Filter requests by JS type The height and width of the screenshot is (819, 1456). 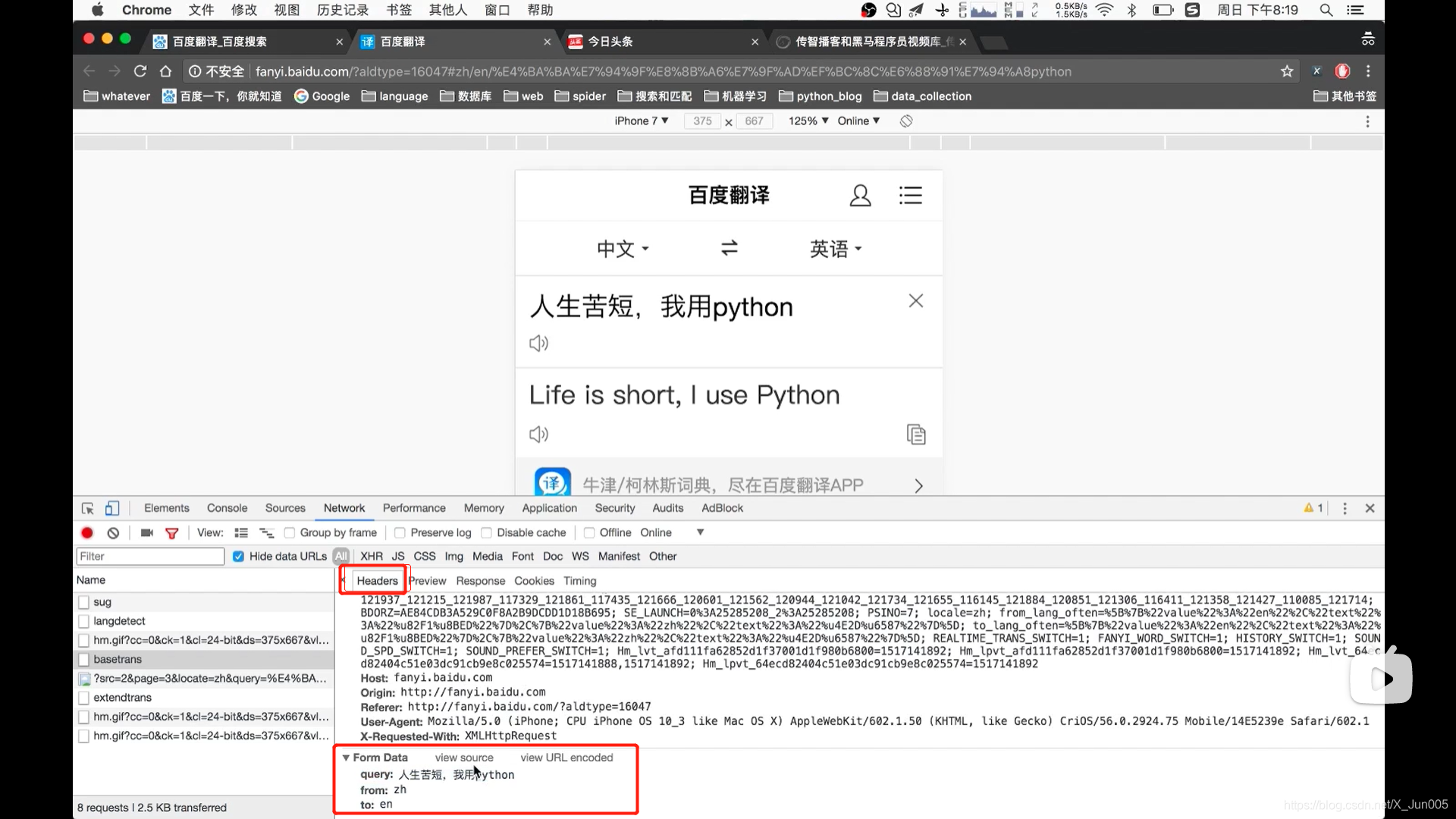pyautogui.click(x=398, y=557)
